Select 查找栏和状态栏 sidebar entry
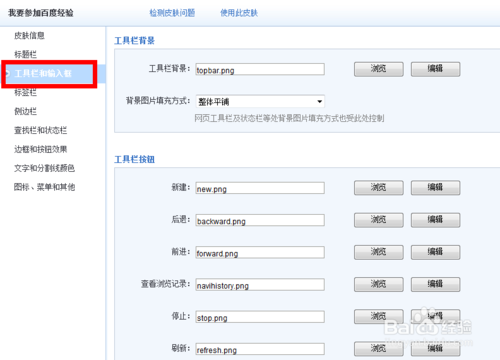500x360 pixels. 40,130
